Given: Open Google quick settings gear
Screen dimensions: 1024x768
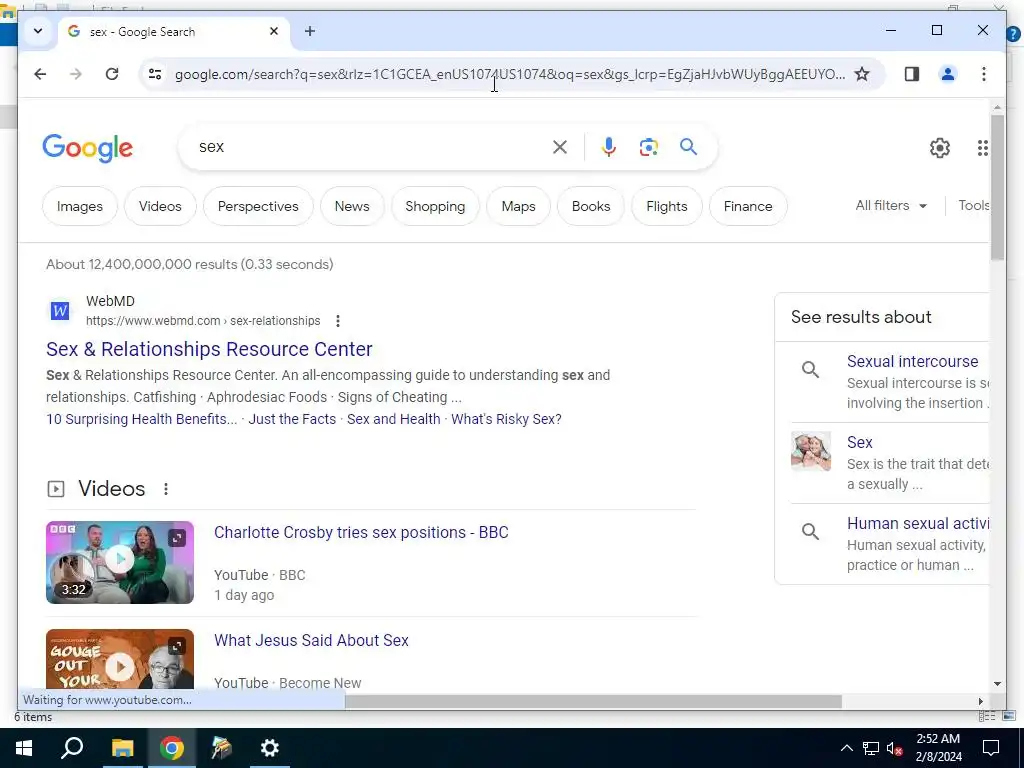Looking at the screenshot, I should coord(940,148).
